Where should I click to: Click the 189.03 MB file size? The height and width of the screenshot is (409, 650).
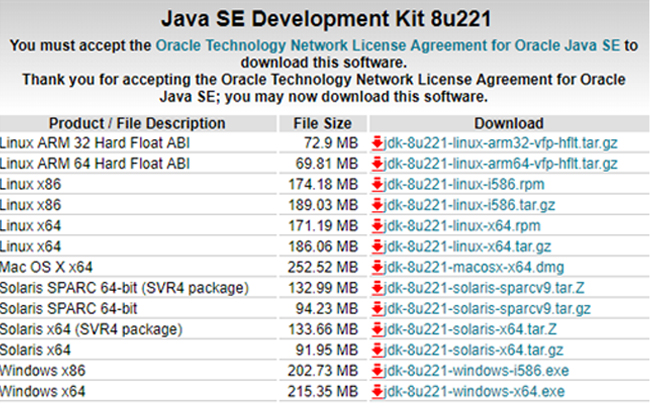tap(323, 205)
